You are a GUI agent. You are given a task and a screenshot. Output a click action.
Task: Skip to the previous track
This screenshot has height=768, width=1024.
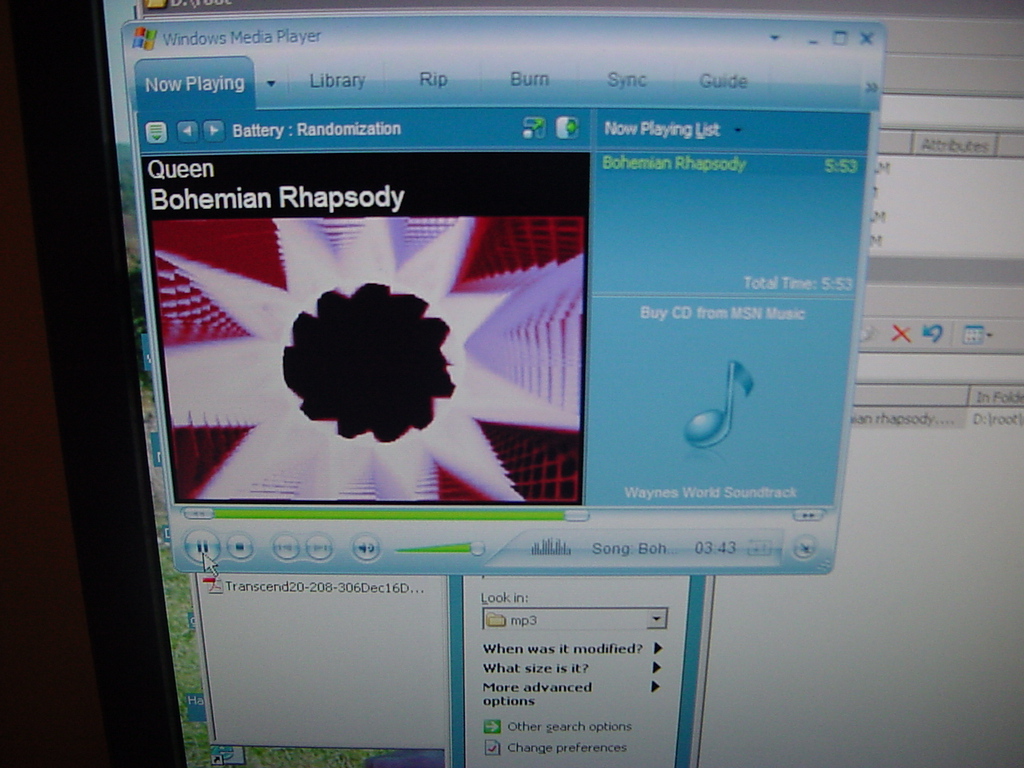(x=285, y=547)
